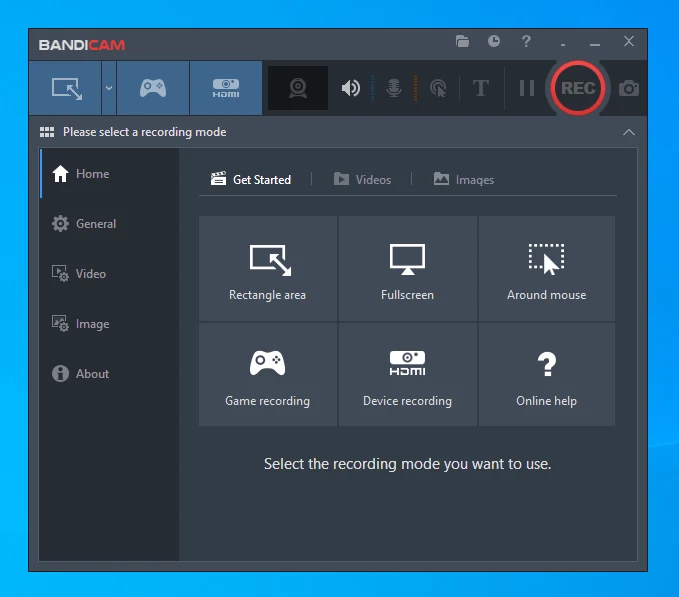Image resolution: width=679 pixels, height=597 pixels.
Task: Toggle the webcam overlay icon
Action: [x=298, y=88]
